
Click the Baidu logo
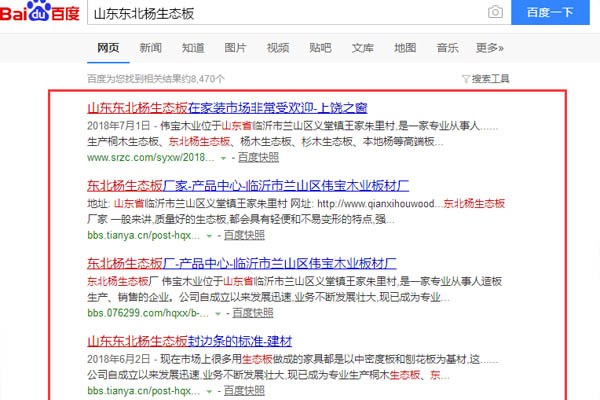coord(39,11)
